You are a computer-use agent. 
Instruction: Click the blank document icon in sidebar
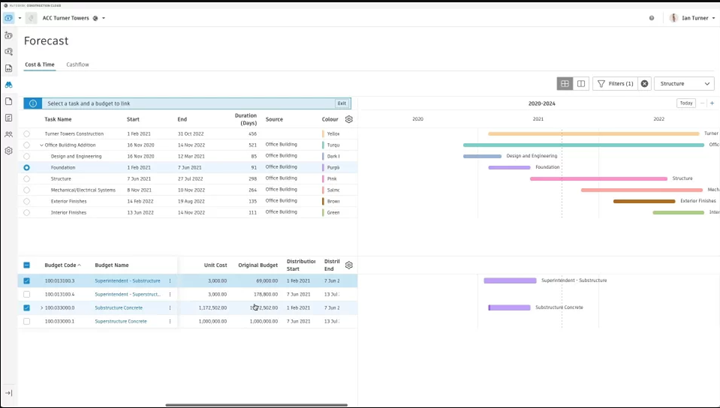[x=8, y=101]
